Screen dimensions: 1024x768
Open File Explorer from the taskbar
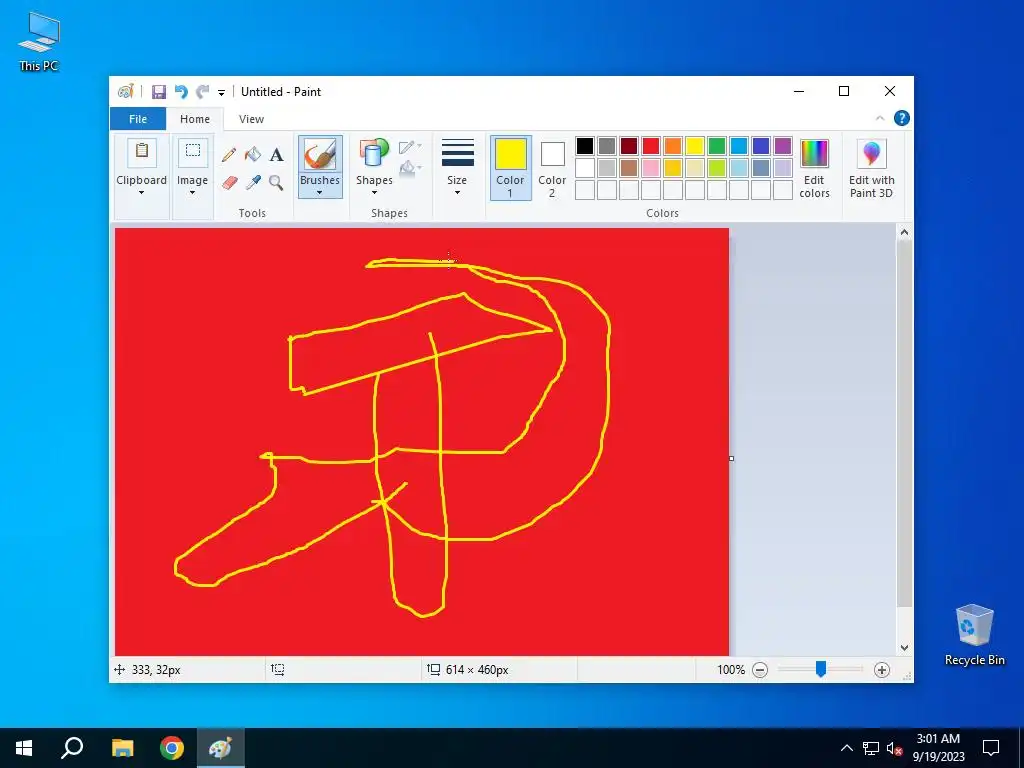[122, 748]
